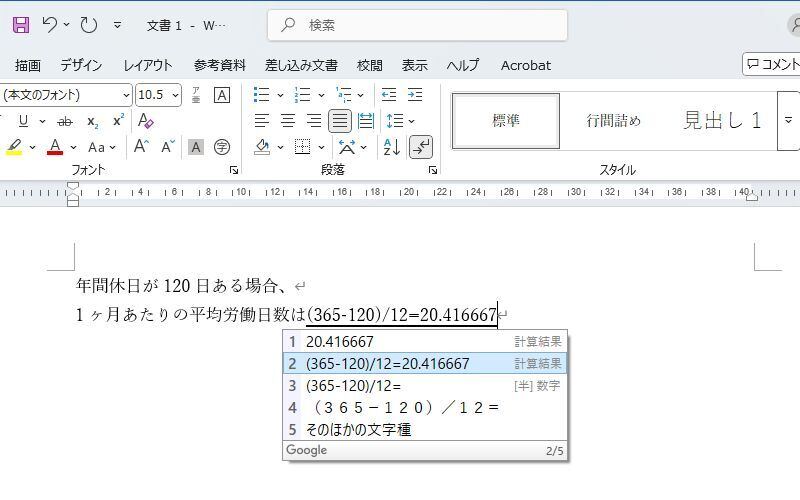
Task: Apply bulleted list
Action: point(262,95)
